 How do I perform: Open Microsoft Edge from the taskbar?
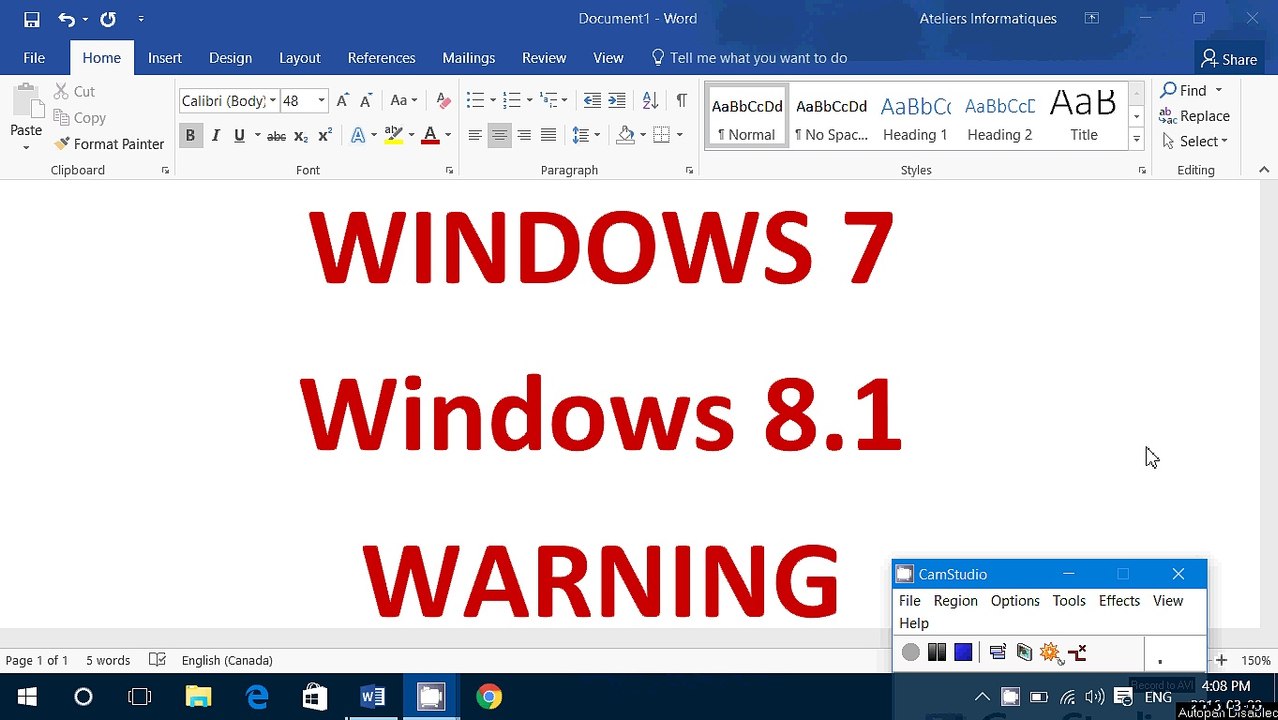257,697
